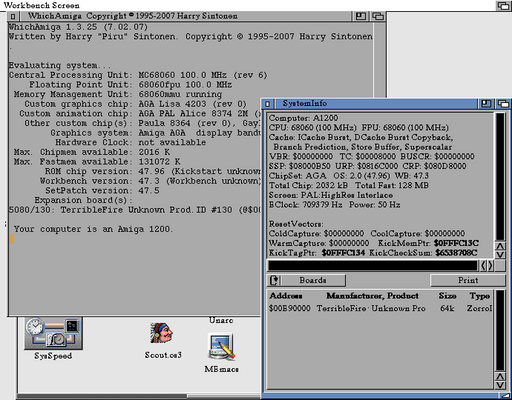Click the Print button in SystemInfo

click(468, 280)
